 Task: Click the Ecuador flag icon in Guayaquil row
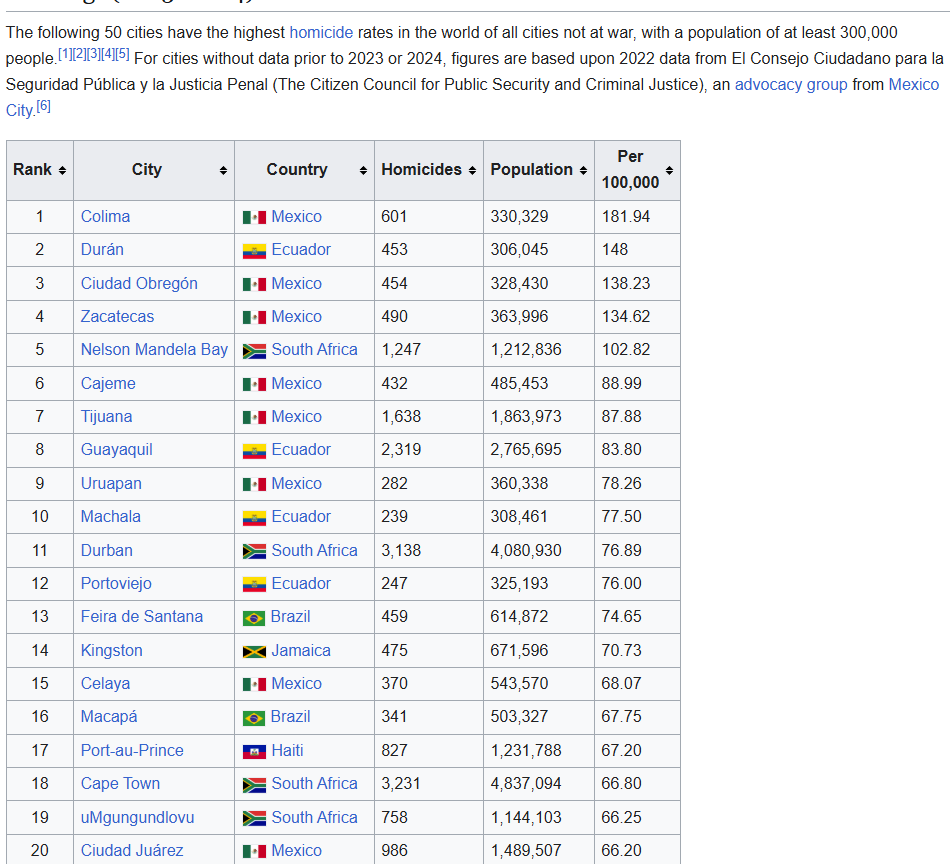[x=254, y=451]
